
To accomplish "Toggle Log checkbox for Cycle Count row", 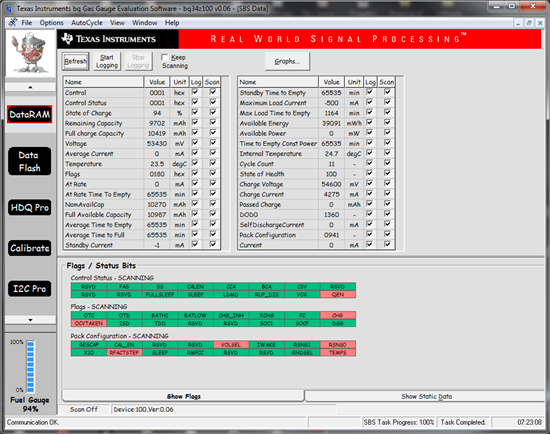I will (x=369, y=163).
